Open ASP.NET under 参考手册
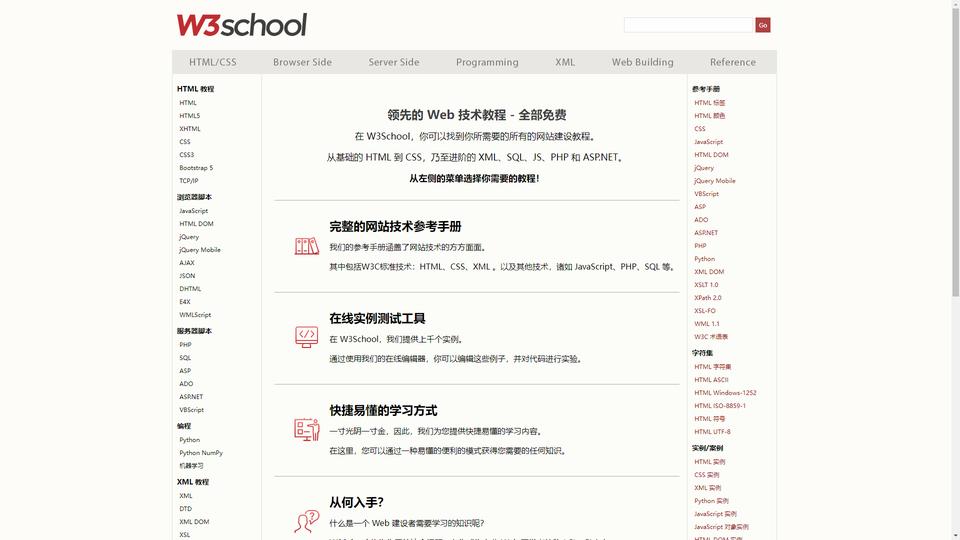Viewport: 960px width, 540px height. coord(706,233)
